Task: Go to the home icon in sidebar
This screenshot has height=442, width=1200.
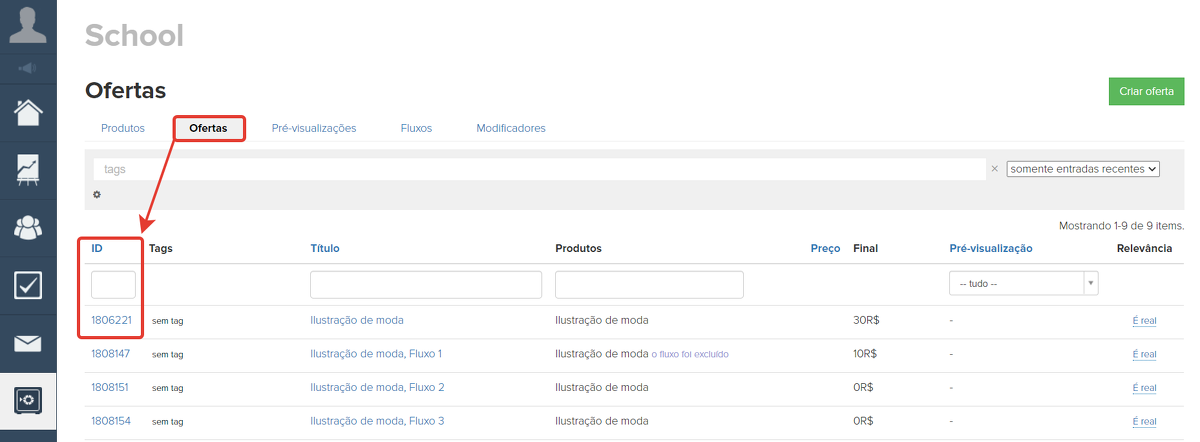Action: click(x=28, y=112)
